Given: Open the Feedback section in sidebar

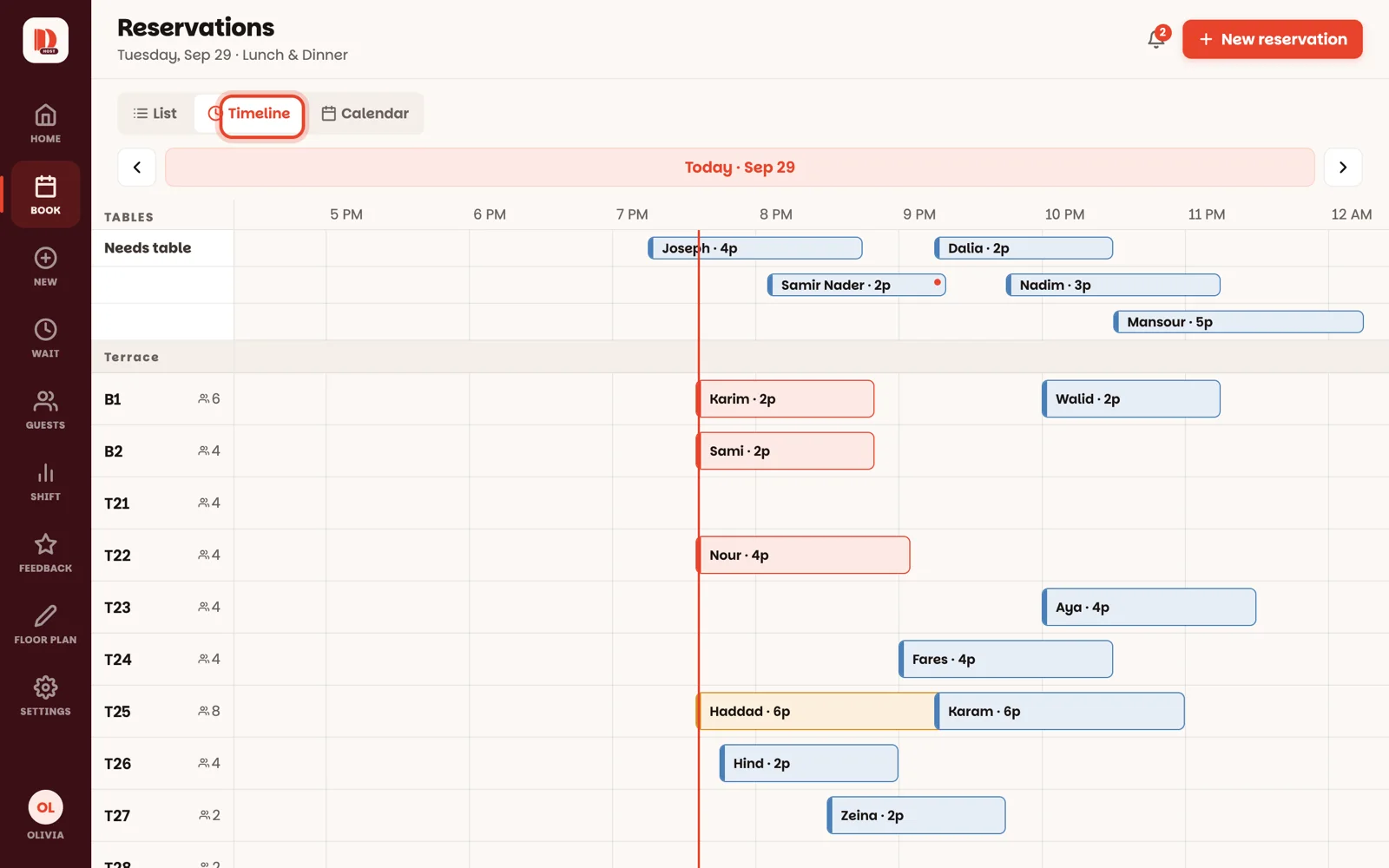Looking at the screenshot, I should [45, 553].
